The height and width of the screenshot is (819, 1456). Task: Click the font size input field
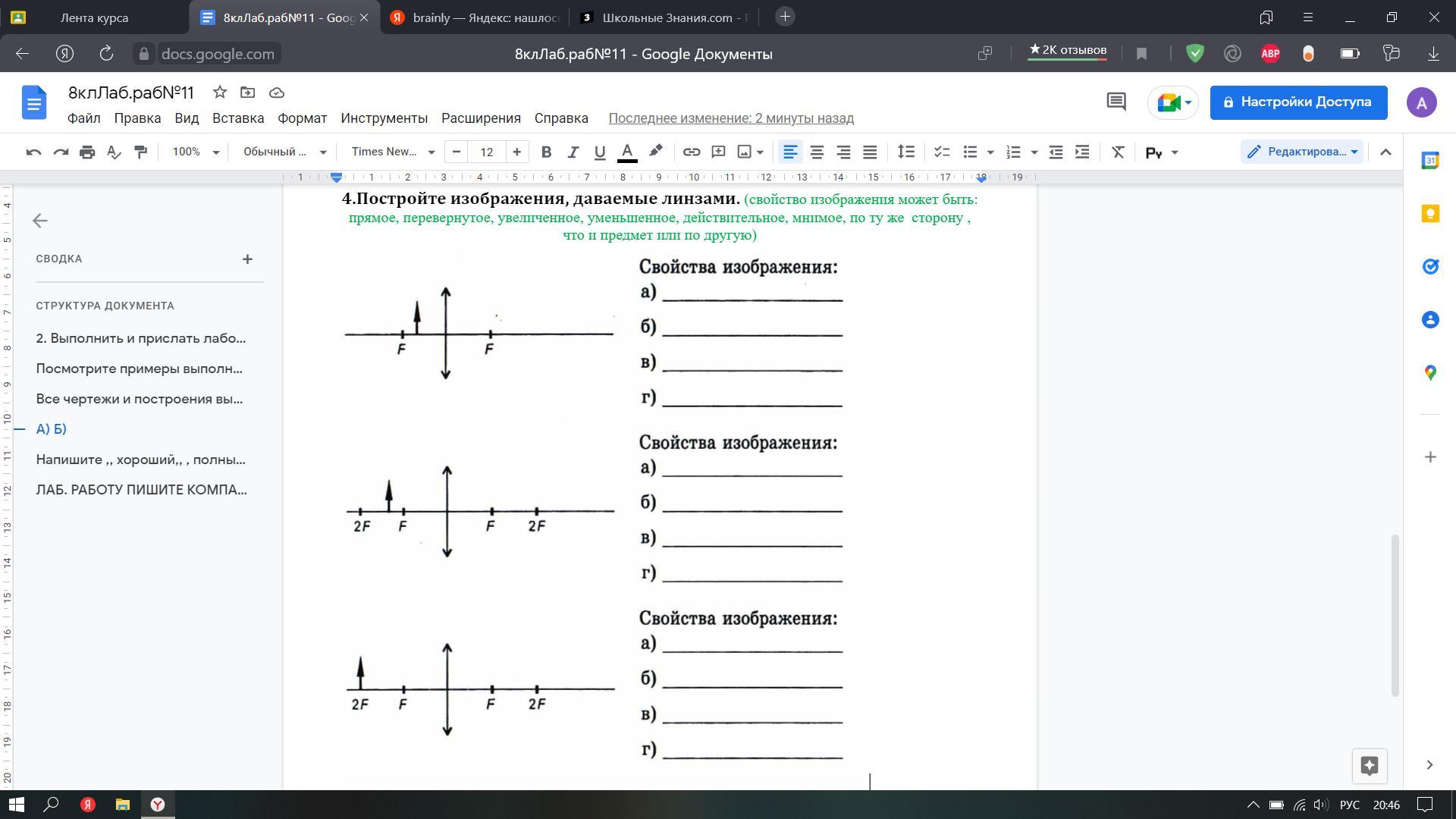click(x=486, y=152)
